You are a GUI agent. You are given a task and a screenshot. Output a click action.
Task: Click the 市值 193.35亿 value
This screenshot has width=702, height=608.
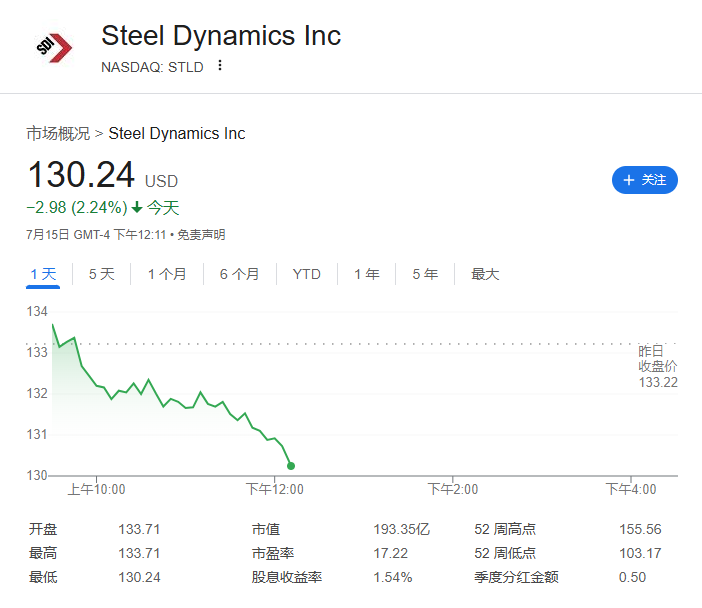click(402, 529)
